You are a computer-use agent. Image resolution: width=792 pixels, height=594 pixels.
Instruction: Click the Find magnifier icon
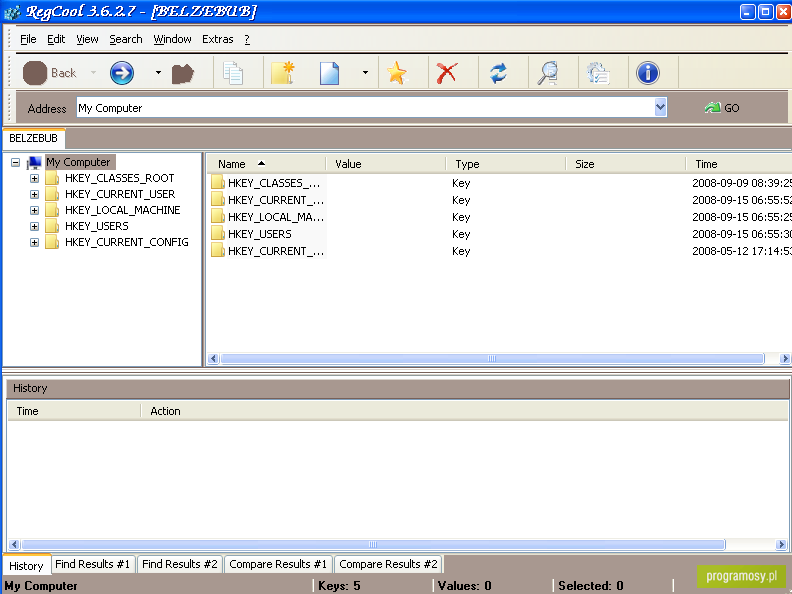coord(548,73)
